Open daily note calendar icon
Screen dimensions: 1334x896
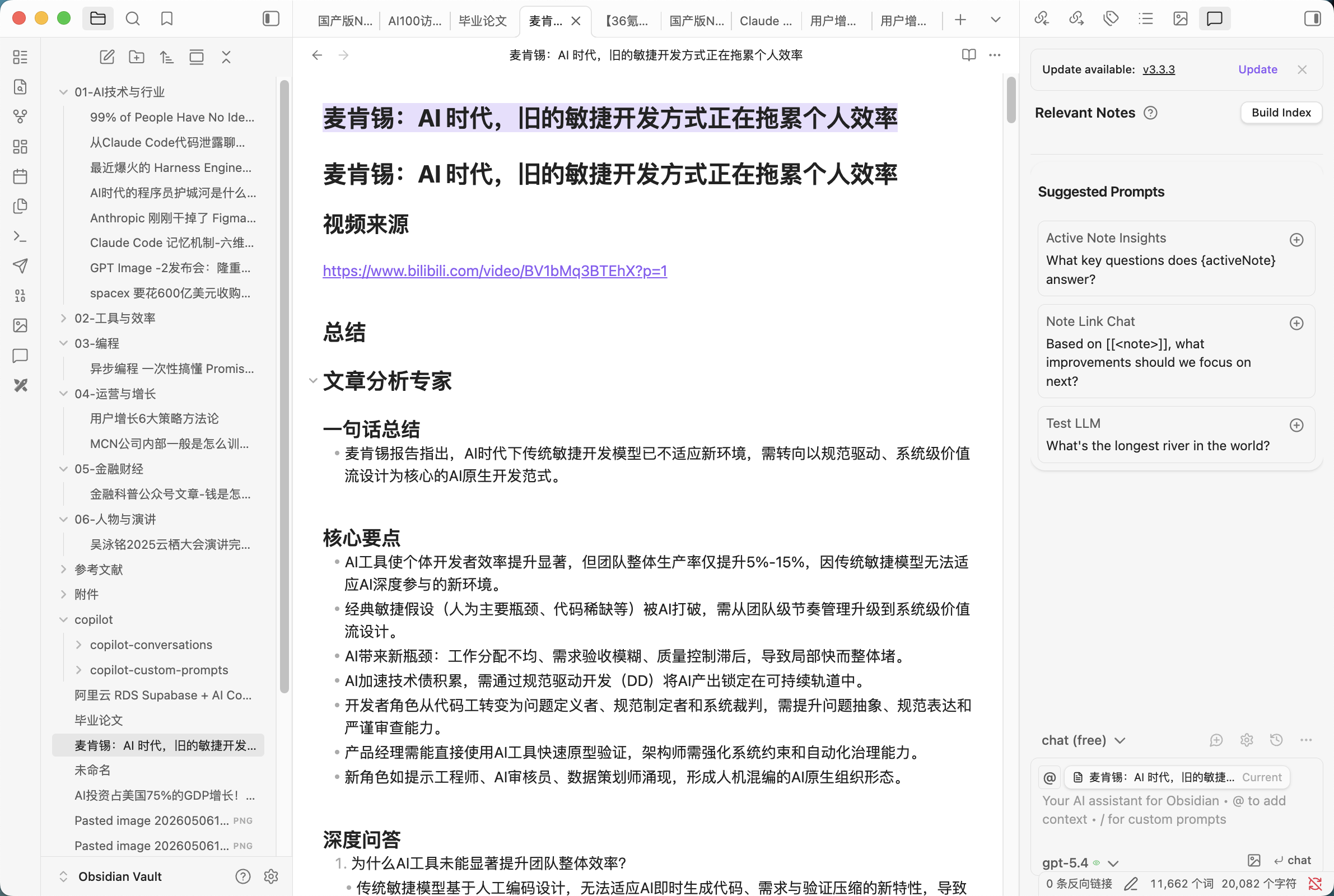coord(20,176)
